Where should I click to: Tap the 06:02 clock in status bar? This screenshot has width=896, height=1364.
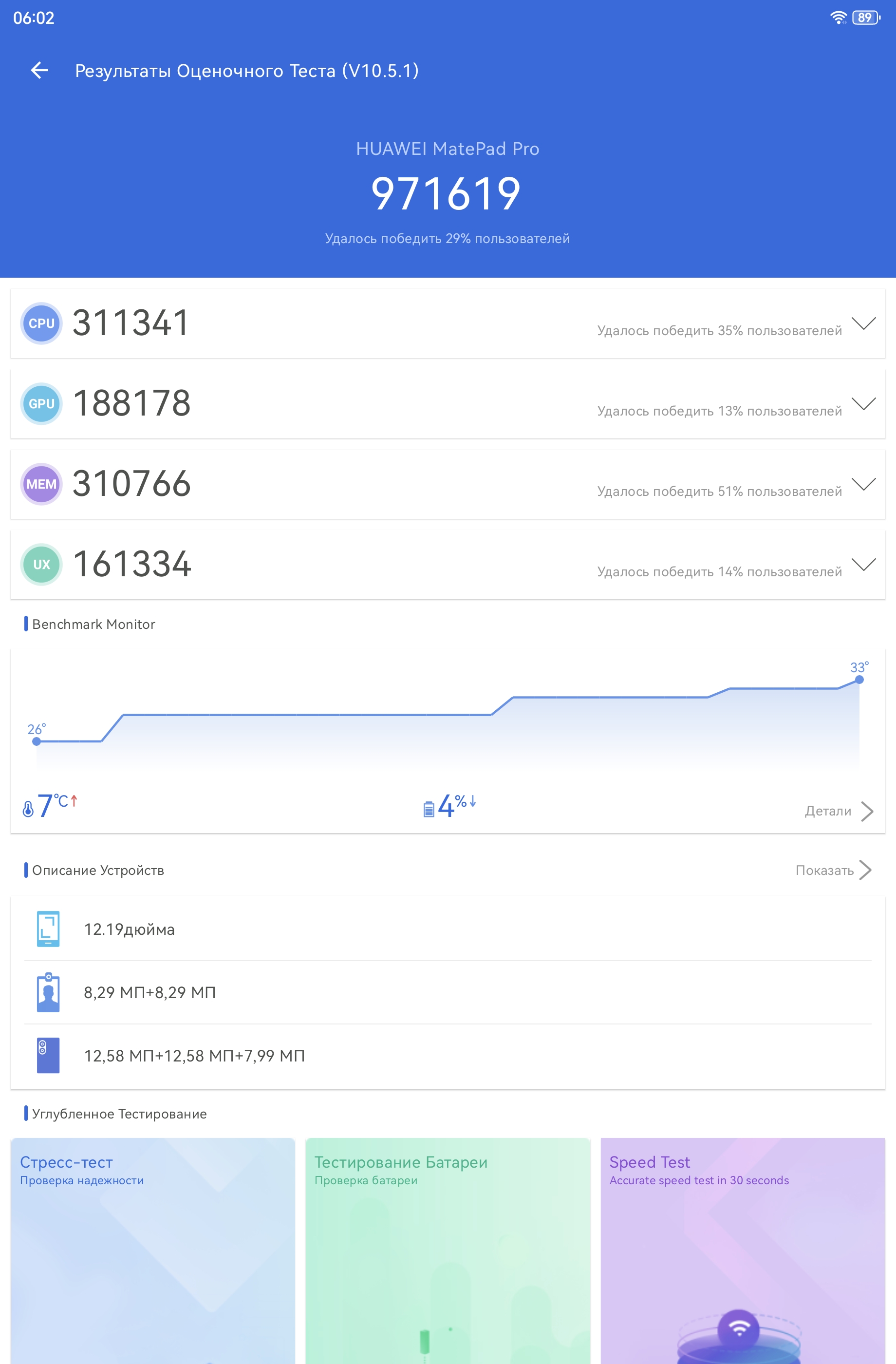click(34, 18)
